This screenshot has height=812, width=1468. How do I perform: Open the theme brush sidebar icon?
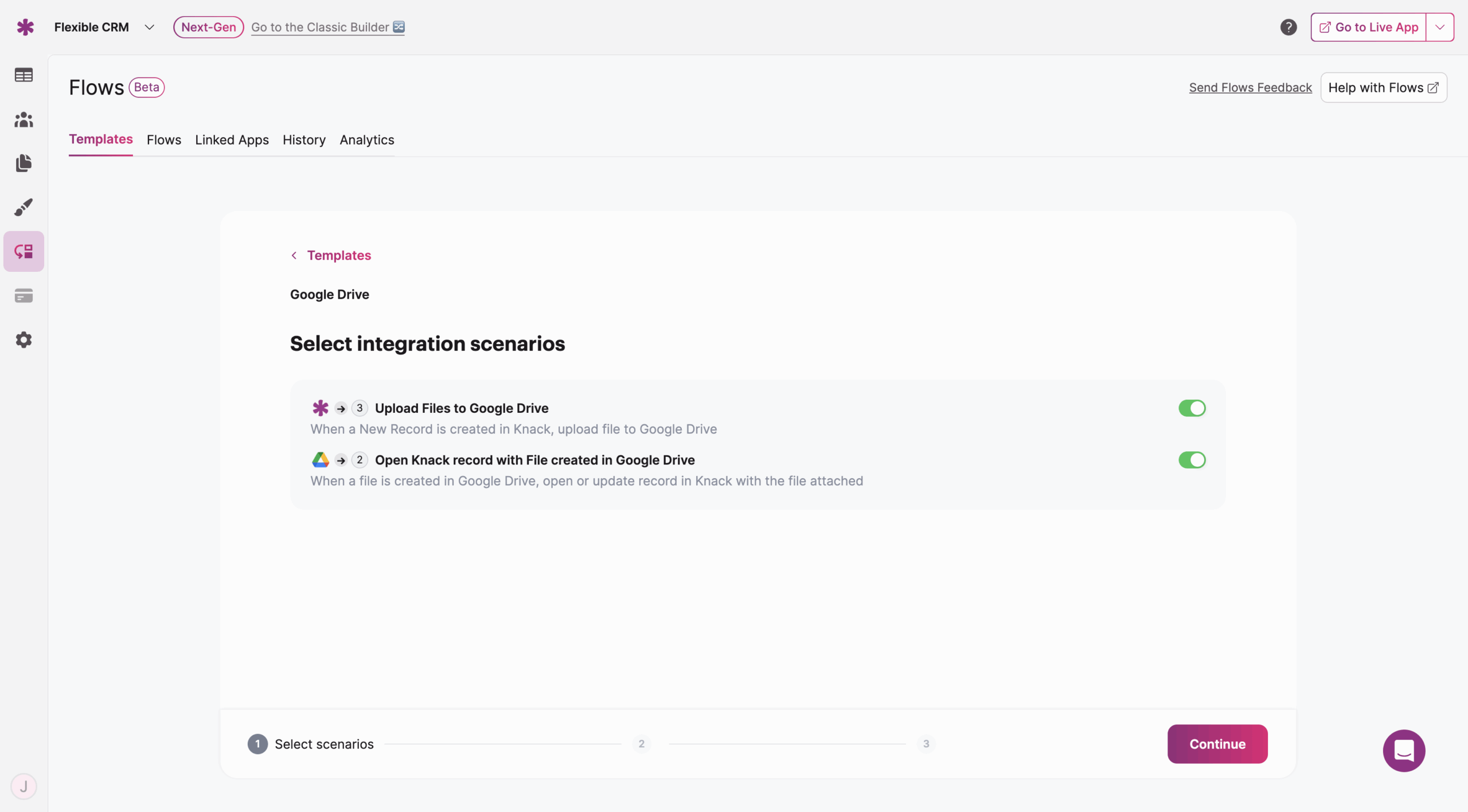coord(24,207)
